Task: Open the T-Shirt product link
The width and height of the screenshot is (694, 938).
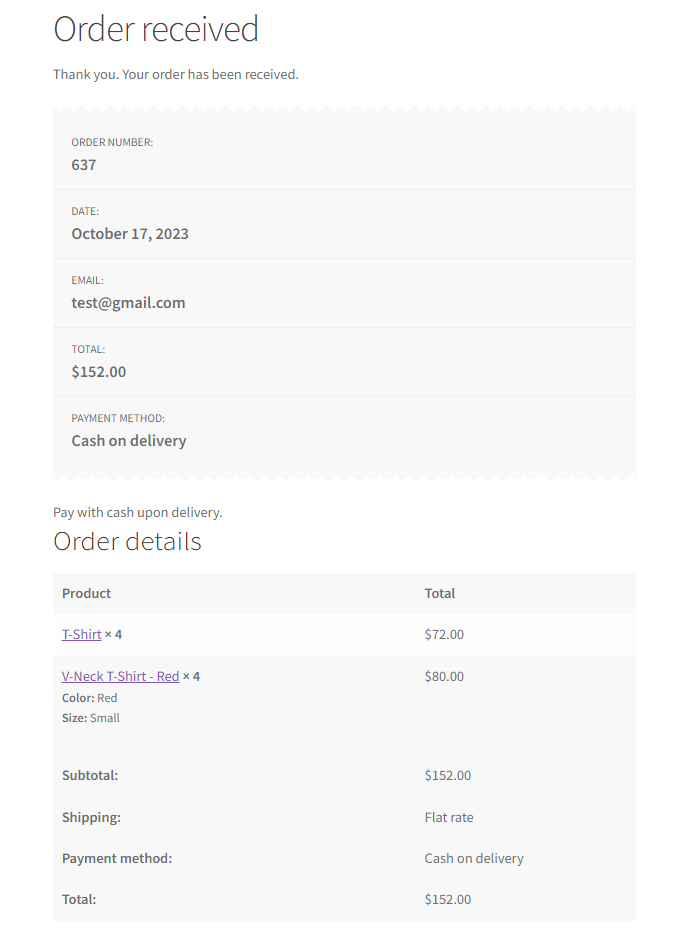Action: (81, 634)
